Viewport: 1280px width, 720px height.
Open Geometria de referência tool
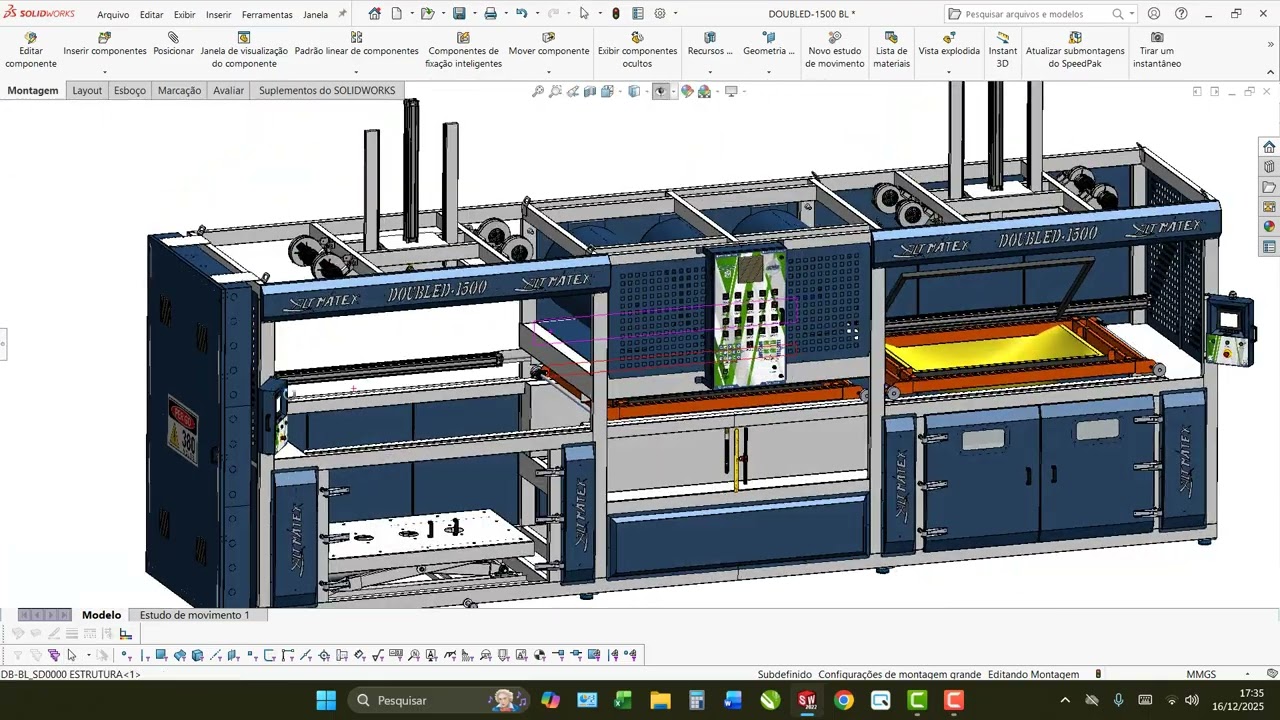coord(769,45)
